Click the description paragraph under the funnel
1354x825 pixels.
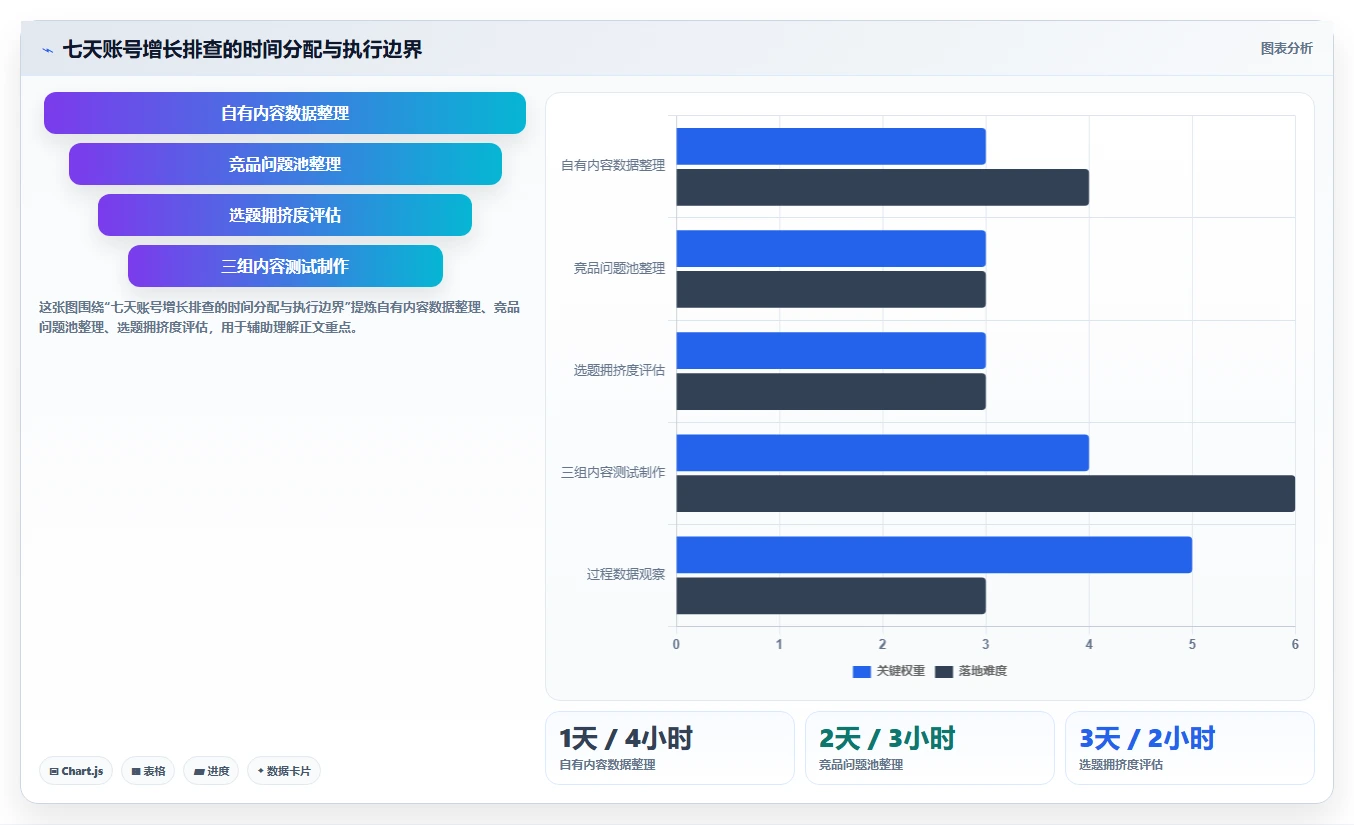coord(279,317)
